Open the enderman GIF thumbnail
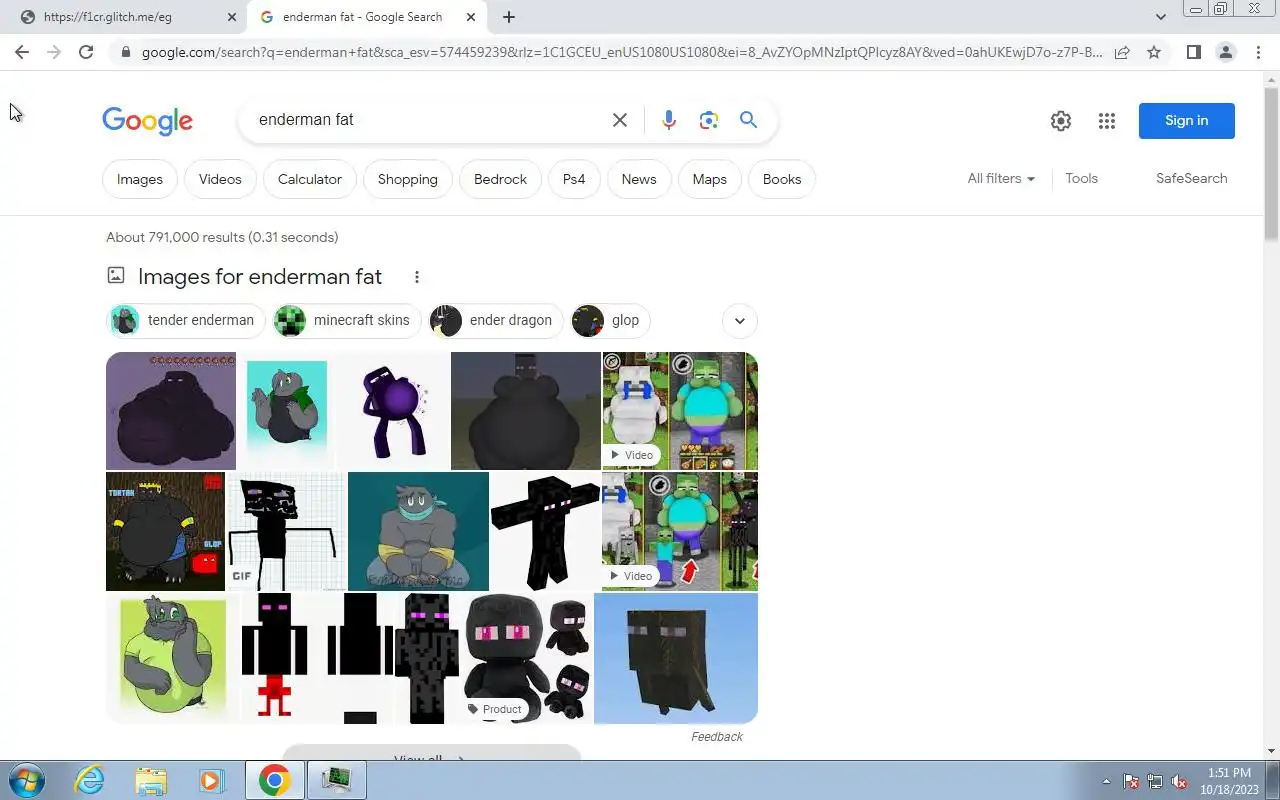Viewport: 1280px width, 800px height. pyautogui.click(x=286, y=532)
